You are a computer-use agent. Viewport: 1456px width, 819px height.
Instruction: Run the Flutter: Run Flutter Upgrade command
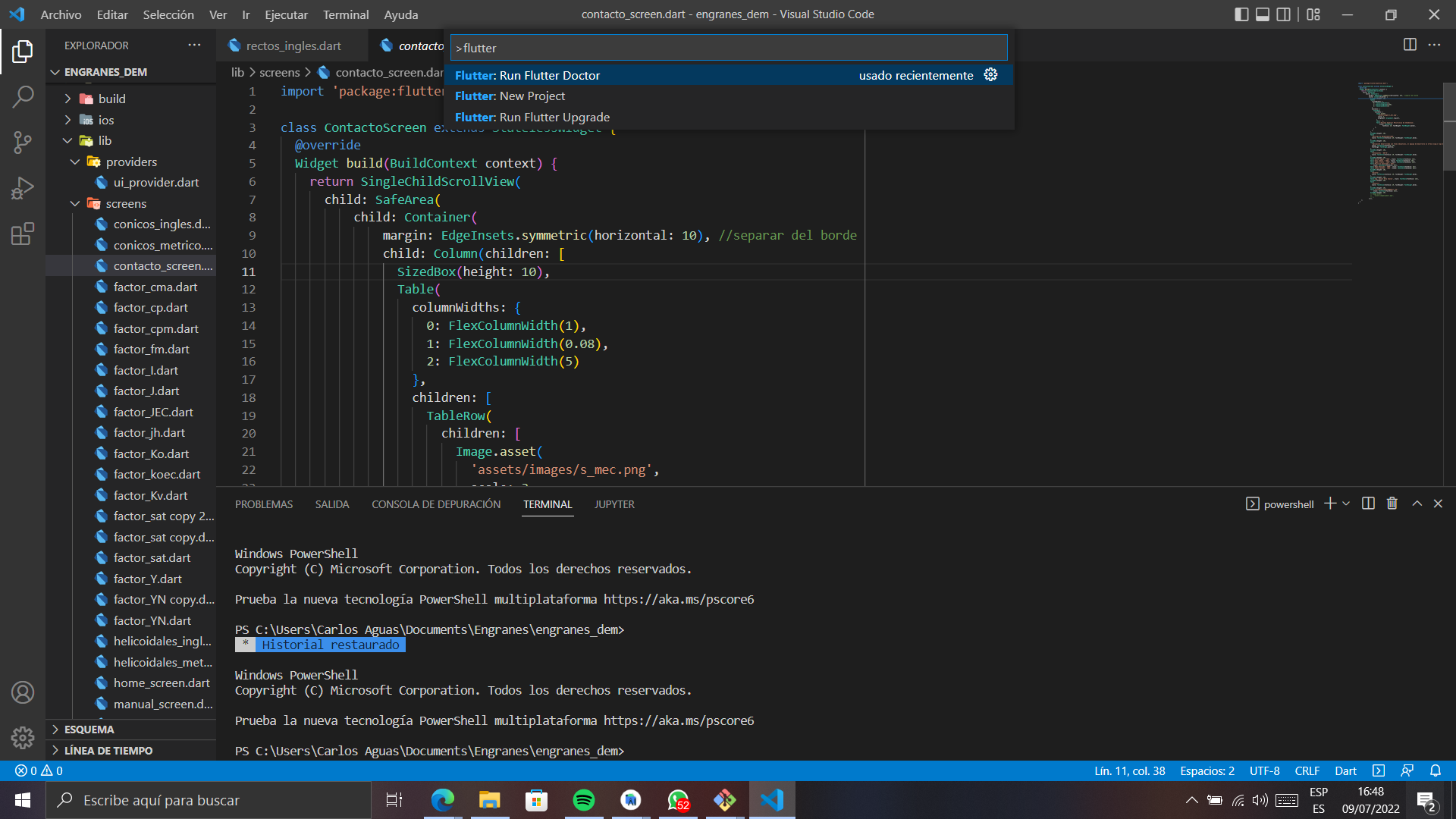coord(729,117)
